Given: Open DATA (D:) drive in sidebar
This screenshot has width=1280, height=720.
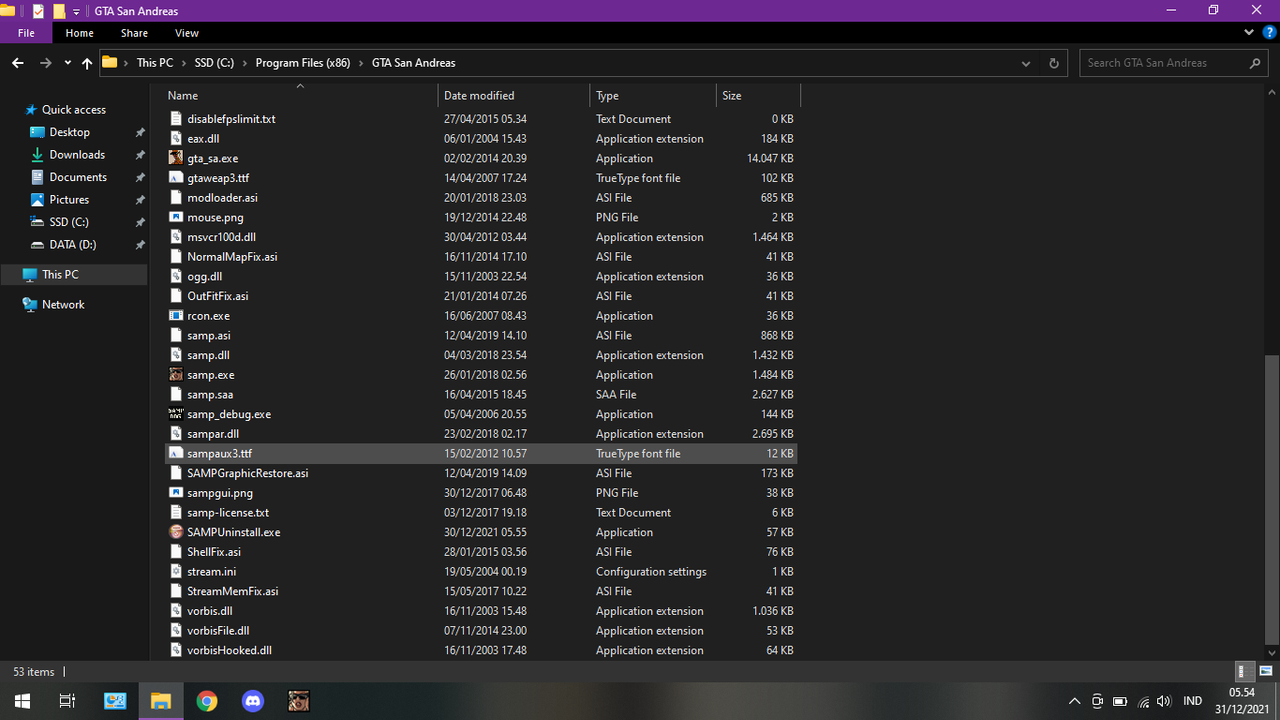Looking at the screenshot, I should (73, 245).
